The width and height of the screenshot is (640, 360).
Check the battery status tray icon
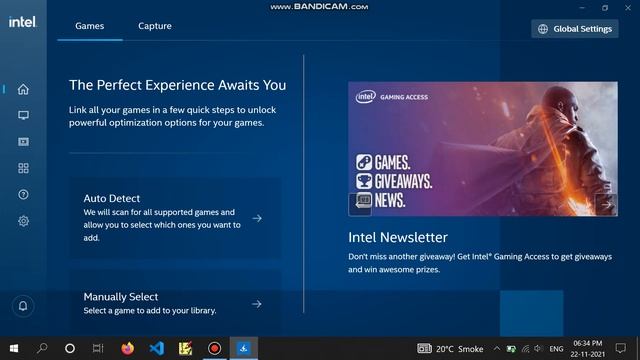511,349
